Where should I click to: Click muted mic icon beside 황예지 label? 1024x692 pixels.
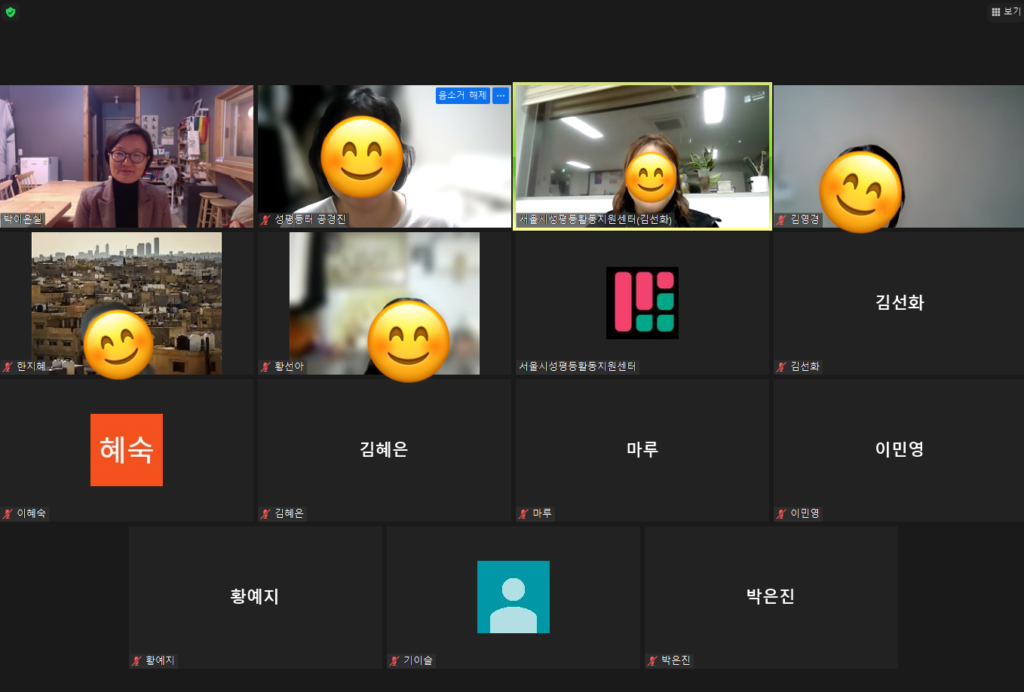pyautogui.click(x=137, y=661)
